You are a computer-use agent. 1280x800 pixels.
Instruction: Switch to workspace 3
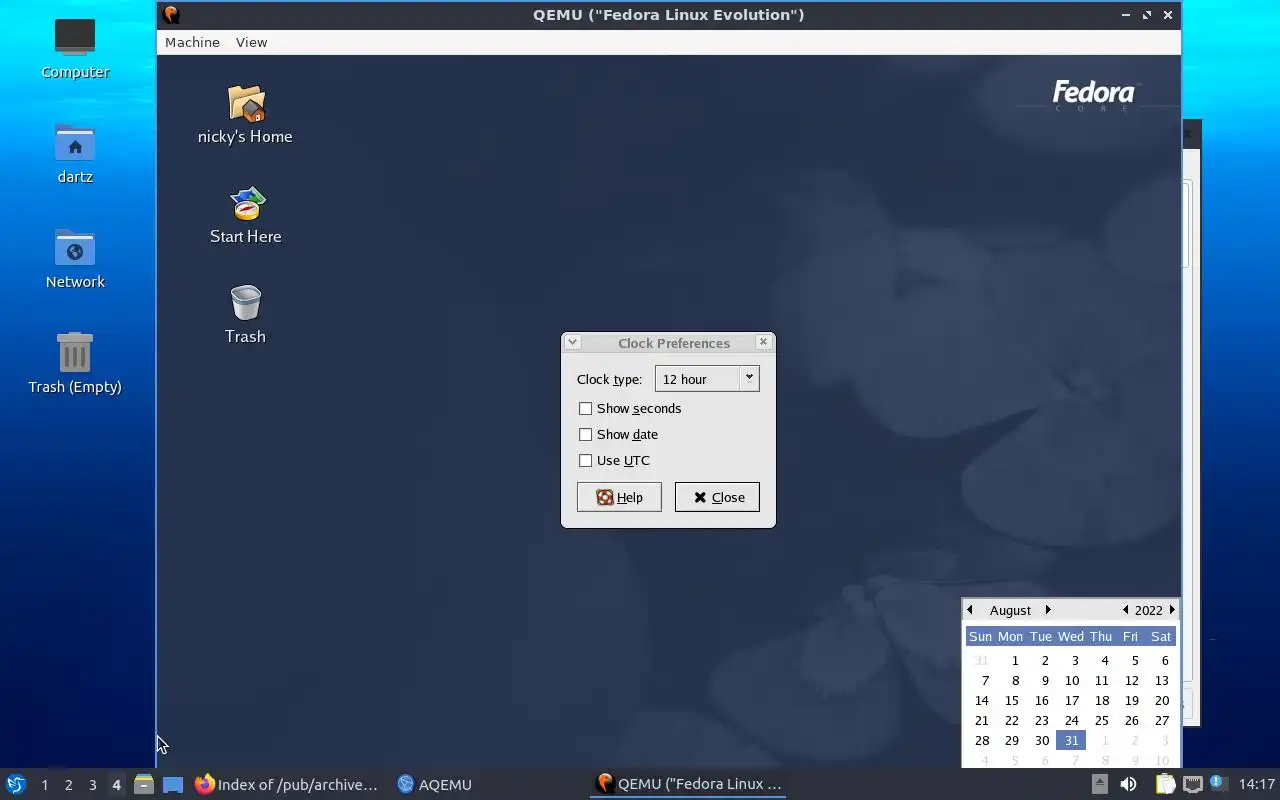(x=92, y=785)
